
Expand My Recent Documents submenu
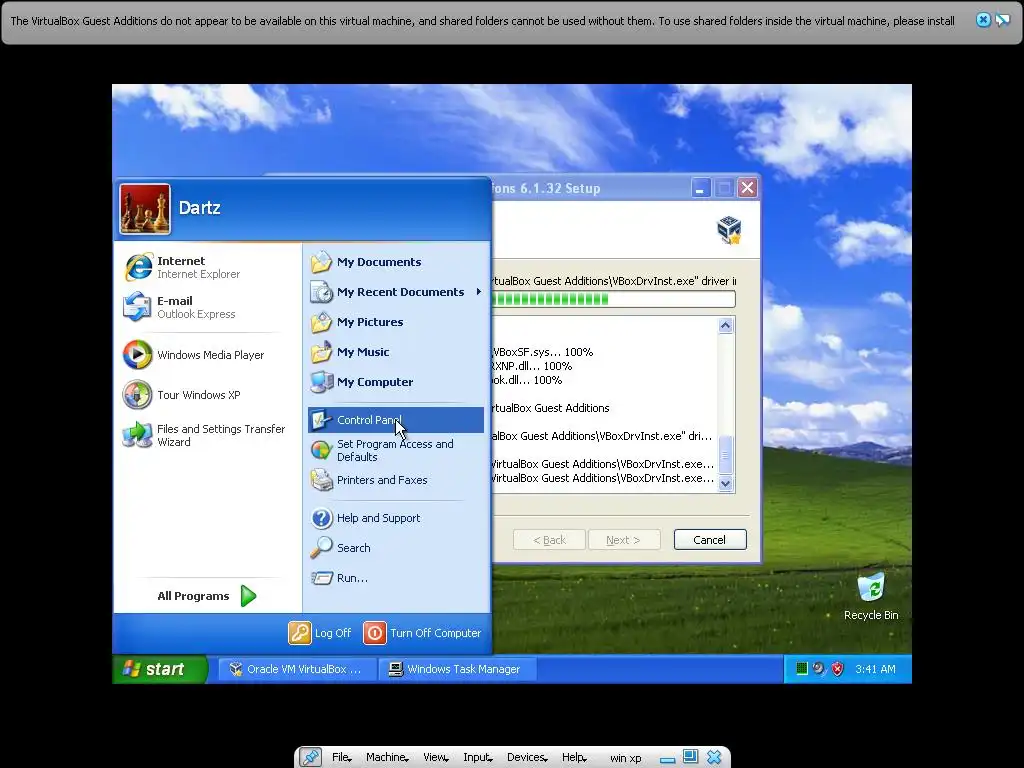tap(396, 292)
